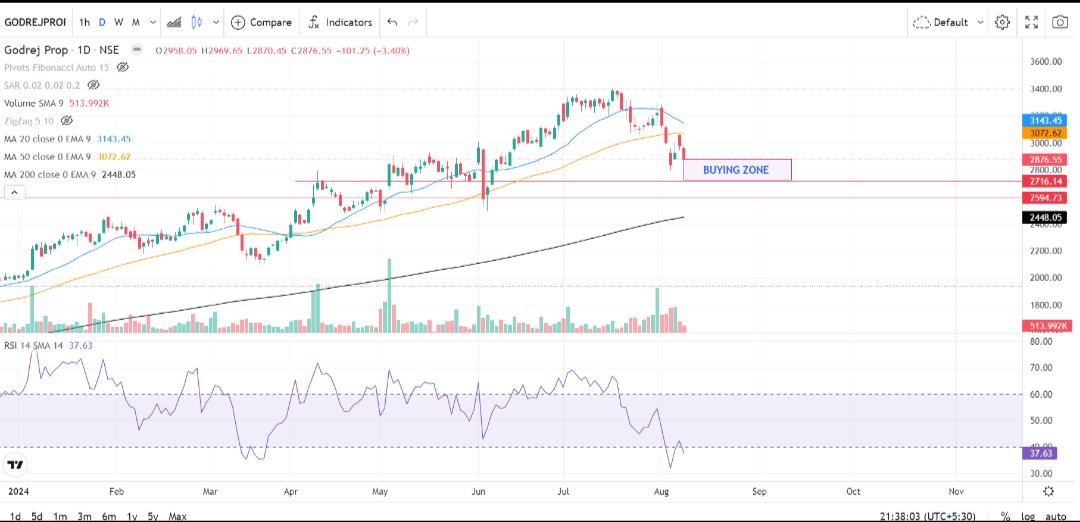Enter fullscreen mode with the arrows icon
The image size is (1080, 522).
[1031, 22]
